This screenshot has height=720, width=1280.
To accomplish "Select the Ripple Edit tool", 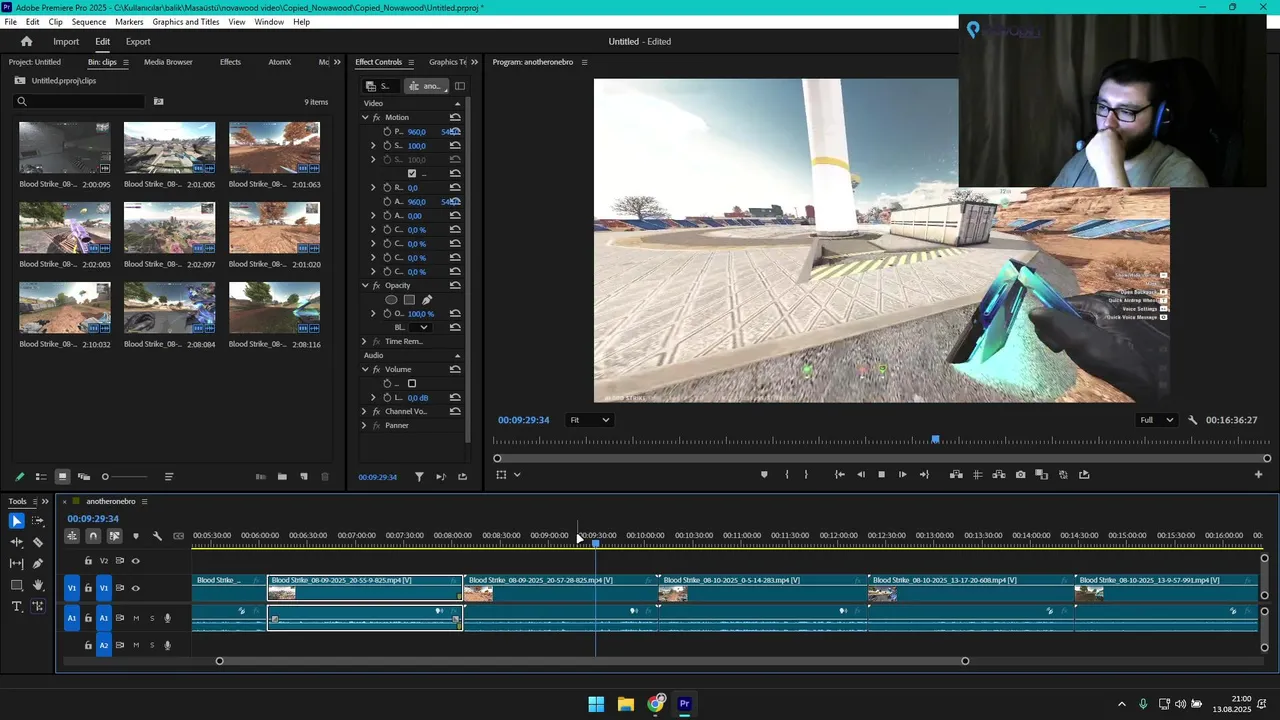I will [17, 542].
